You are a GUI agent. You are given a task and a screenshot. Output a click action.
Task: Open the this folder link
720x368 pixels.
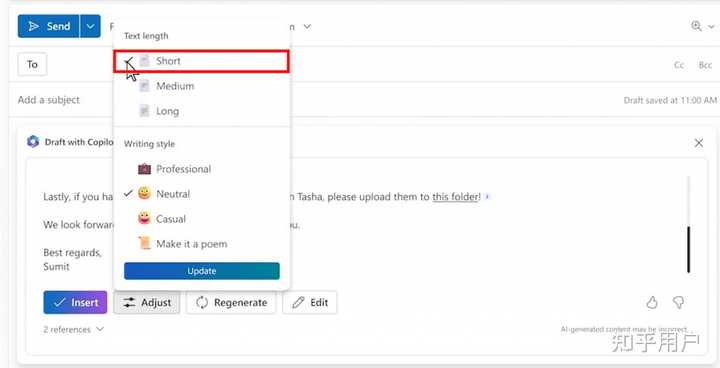pyautogui.click(x=456, y=197)
